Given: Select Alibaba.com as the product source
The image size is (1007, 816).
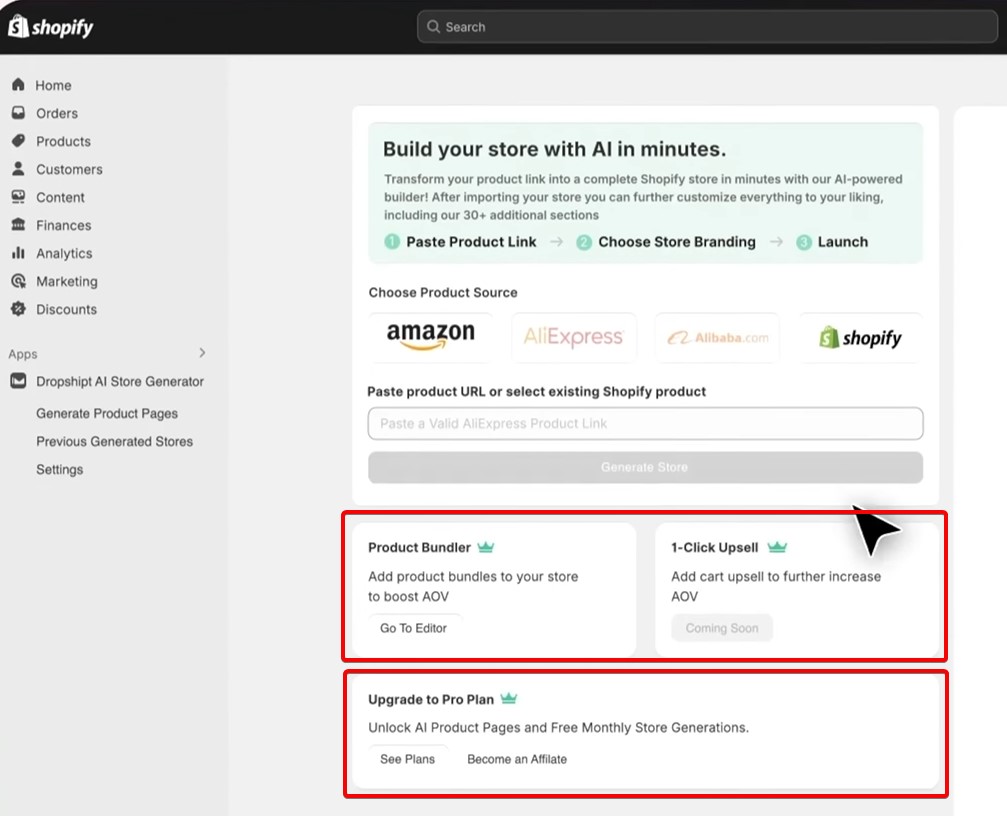Looking at the screenshot, I should pos(716,337).
